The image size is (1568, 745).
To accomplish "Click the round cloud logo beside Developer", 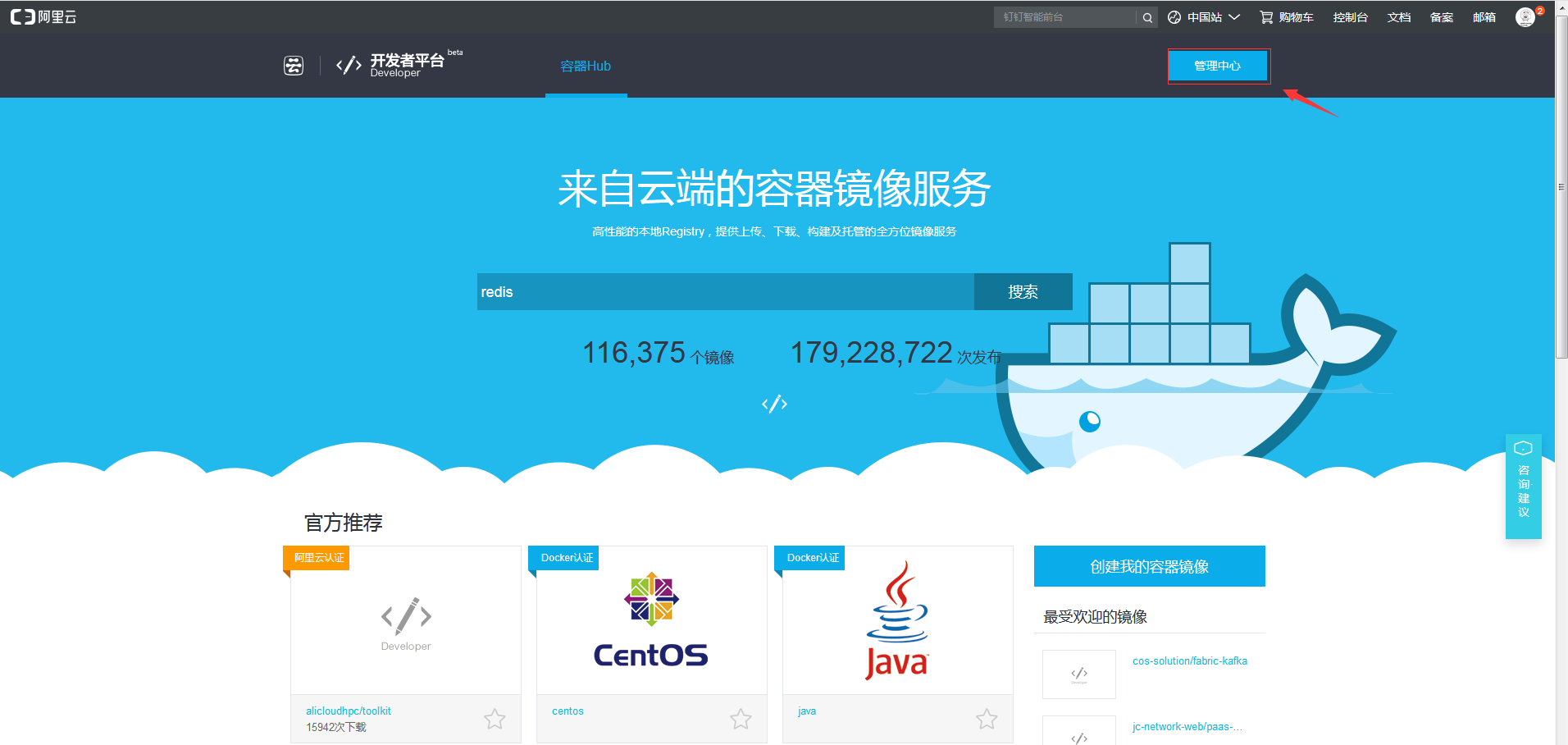I will coord(294,66).
